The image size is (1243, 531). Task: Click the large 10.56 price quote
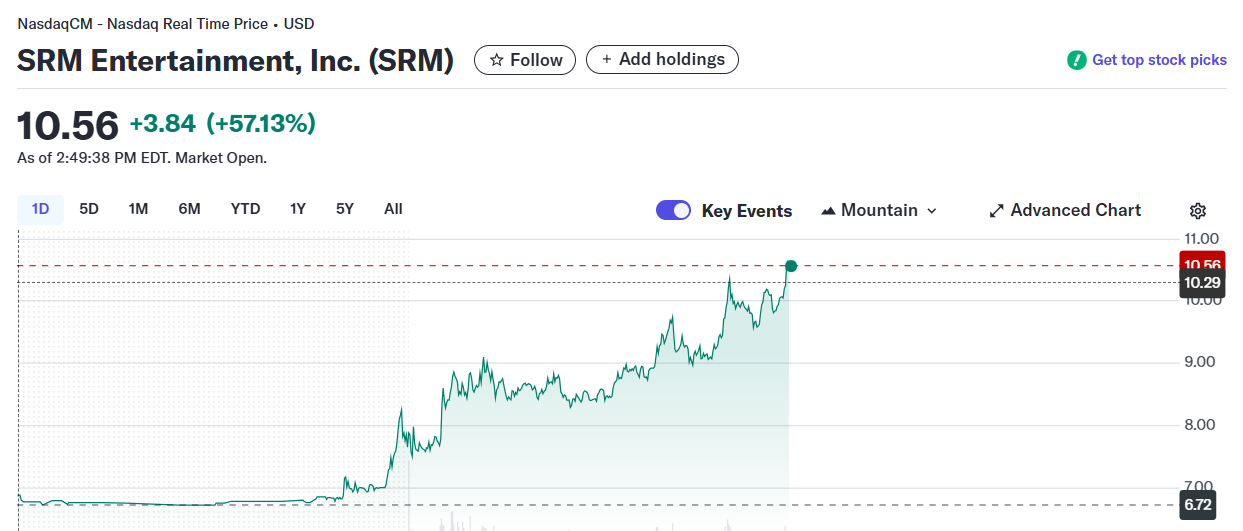68,125
